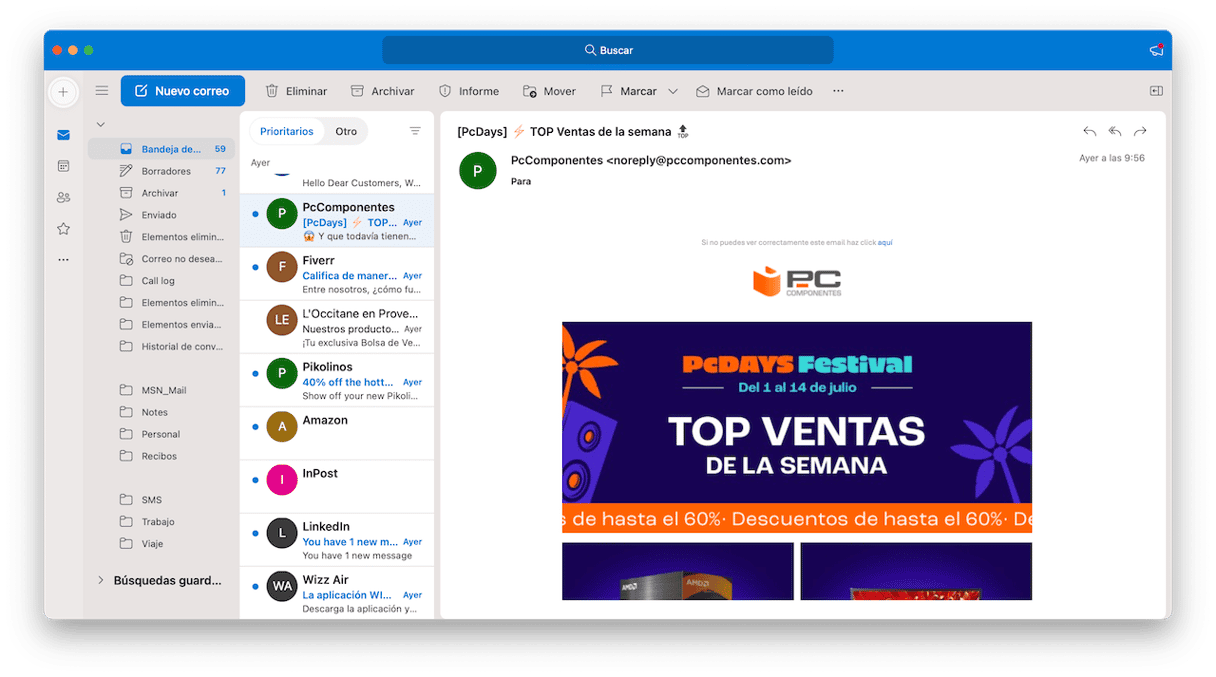Select the Viaje folder
Screen dimensions: 1216x677
pos(161,544)
